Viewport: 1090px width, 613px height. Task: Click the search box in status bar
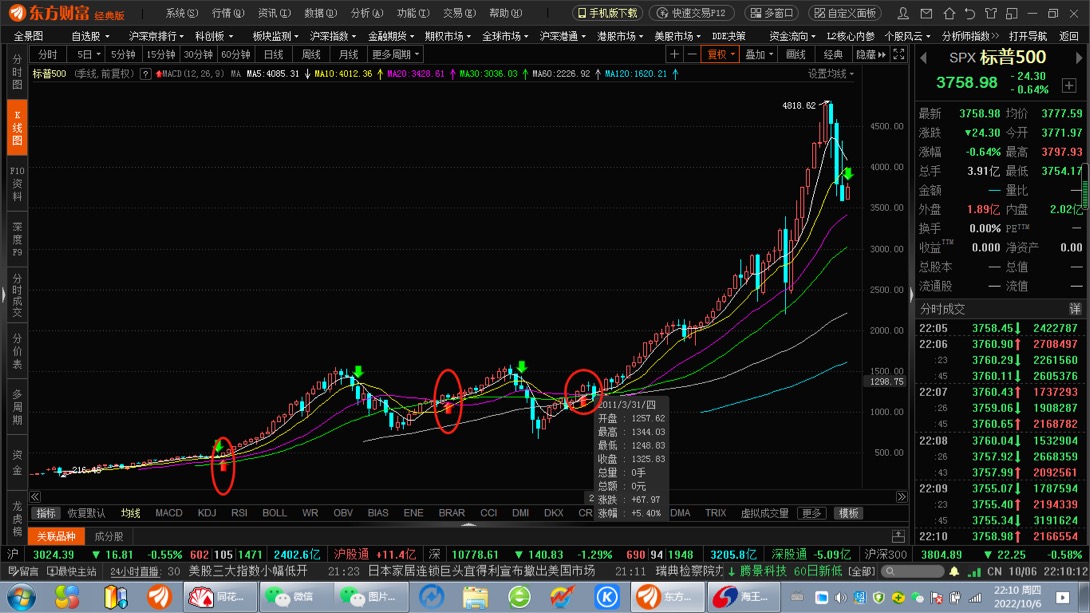pos(911,571)
